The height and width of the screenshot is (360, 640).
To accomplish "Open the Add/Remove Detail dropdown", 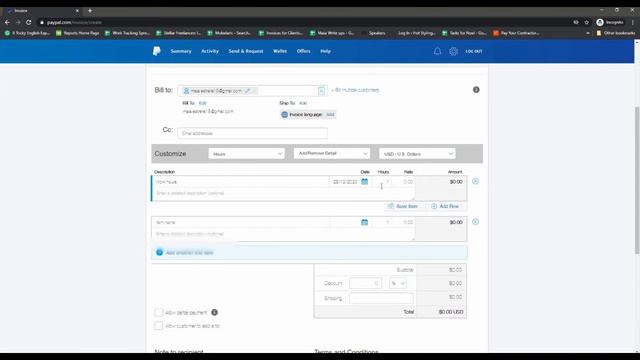I will point(332,153).
